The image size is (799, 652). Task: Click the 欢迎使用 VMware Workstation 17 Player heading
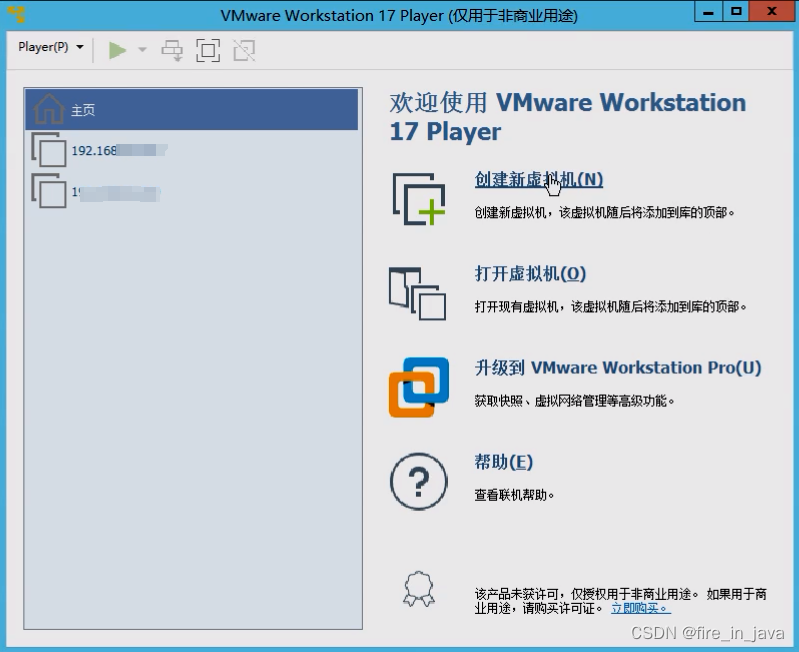(568, 117)
